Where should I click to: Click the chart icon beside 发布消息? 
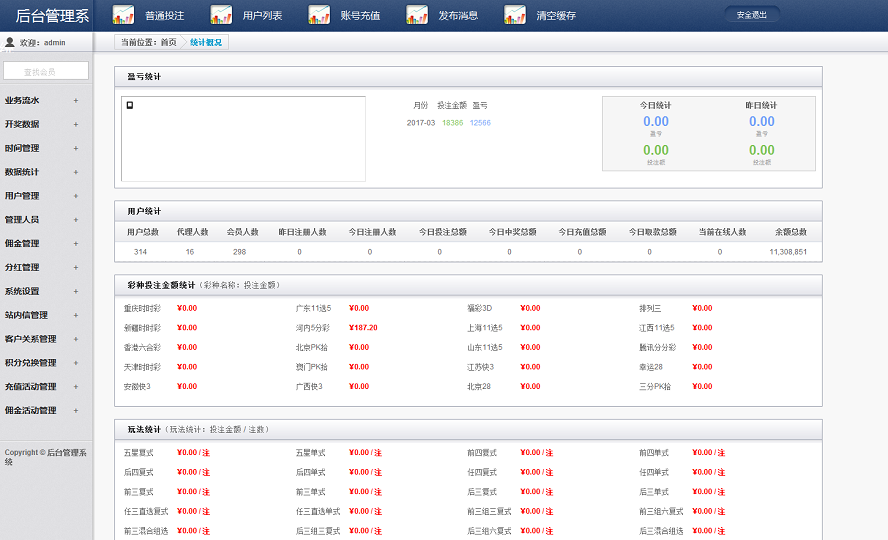pos(417,15)
